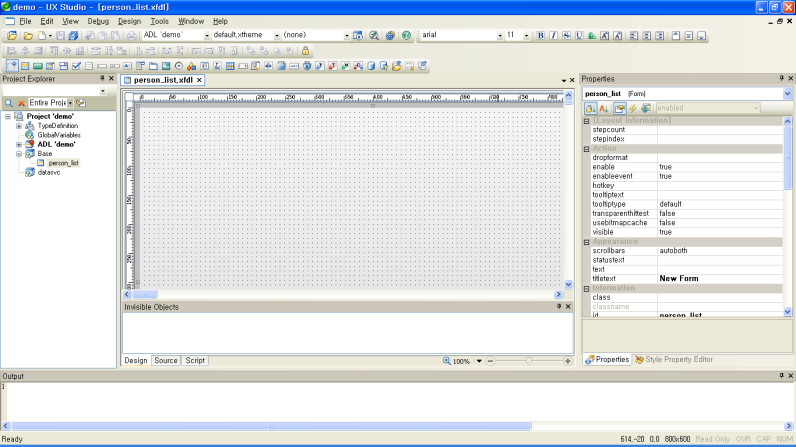The height and width of the screenshot is (447, 796).
Task: Switch to the Script tab
Action: (195, 361)
